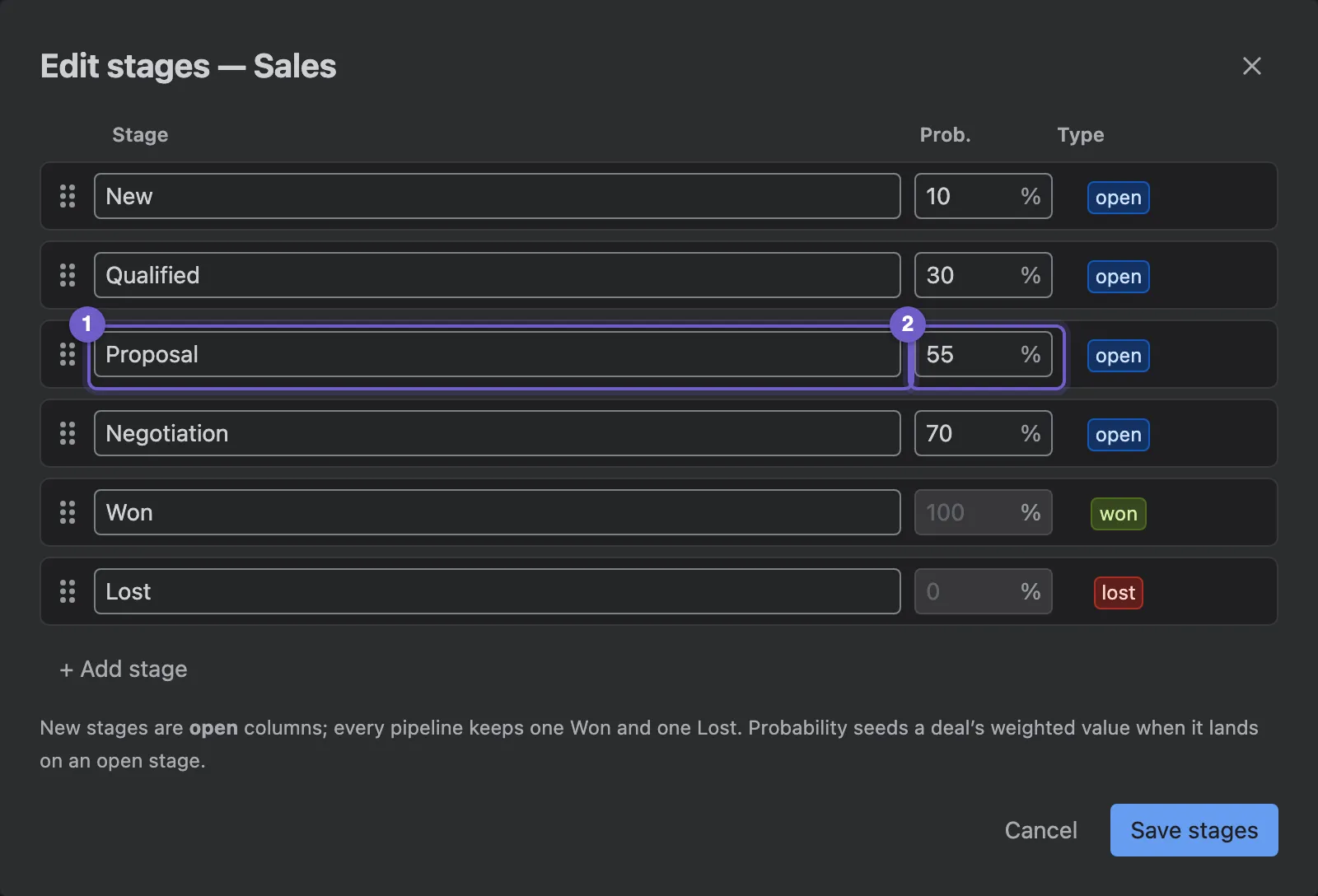This screenshot has width=1318, height=896.
Task: Focus the Won stage name field
Action: pyautogui.click(x=497, y=512)
